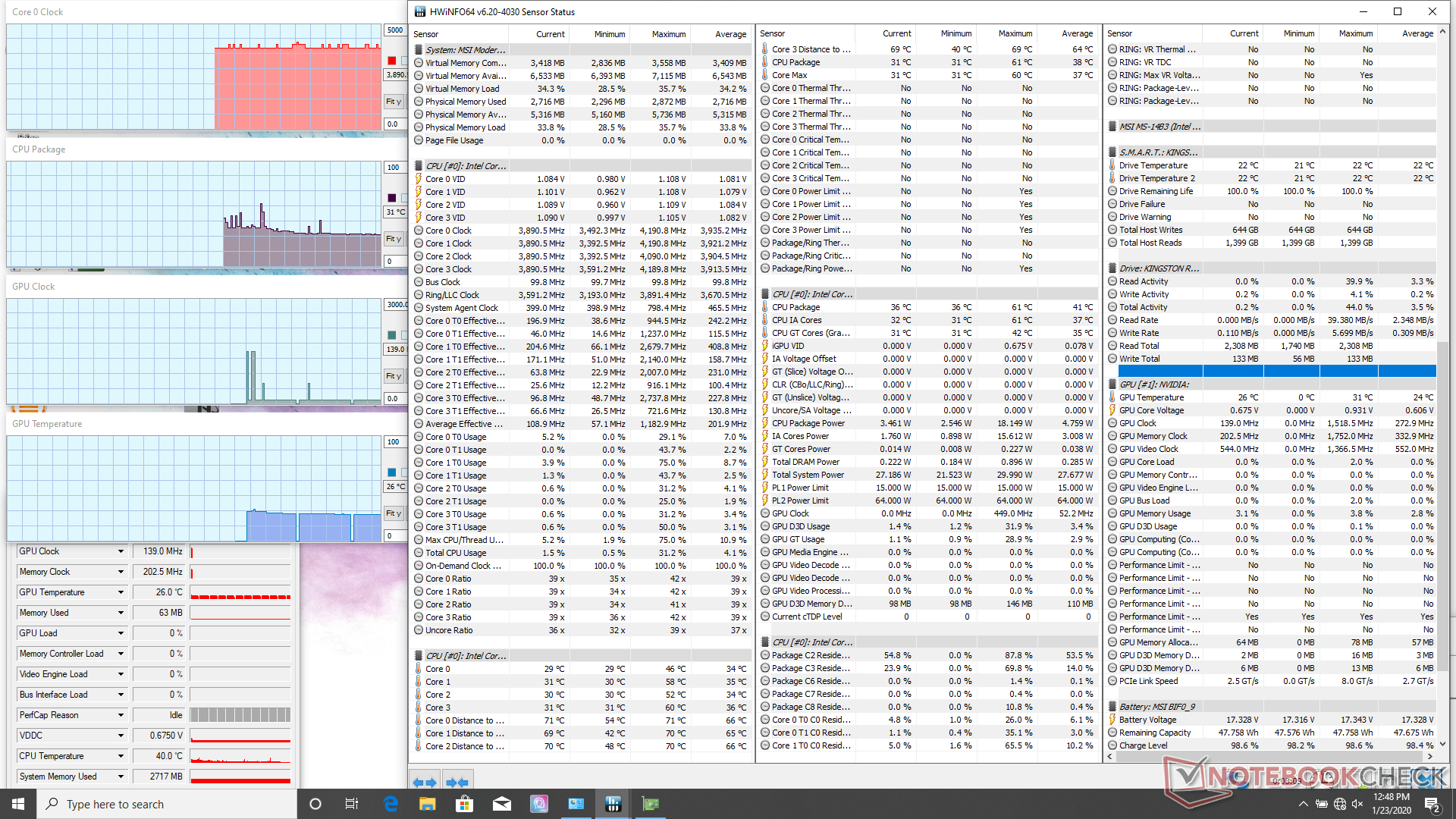Open the Memory Controller Load dropdown
Viewport: 1456px width, 819px height.
click(x=121, y=654)
